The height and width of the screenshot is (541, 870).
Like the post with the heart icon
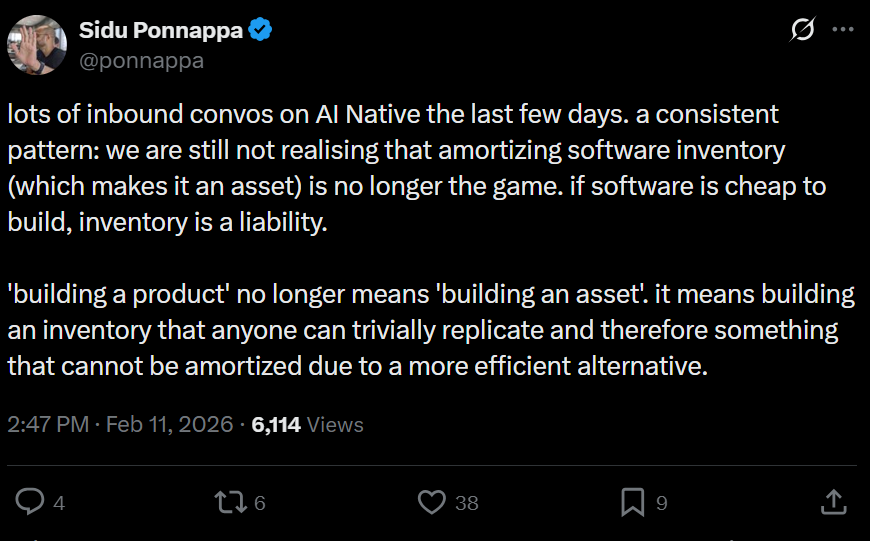pos(431,502)
